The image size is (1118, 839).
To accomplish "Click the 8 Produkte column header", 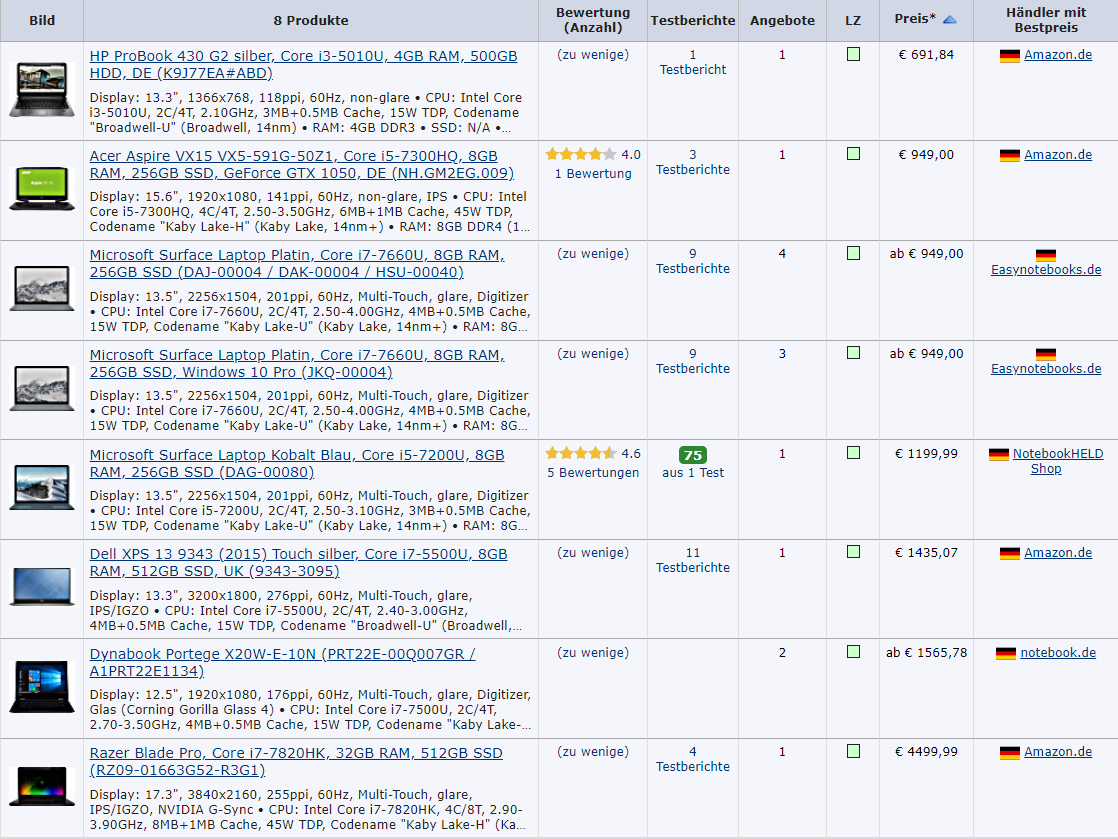I will point(311,20).
